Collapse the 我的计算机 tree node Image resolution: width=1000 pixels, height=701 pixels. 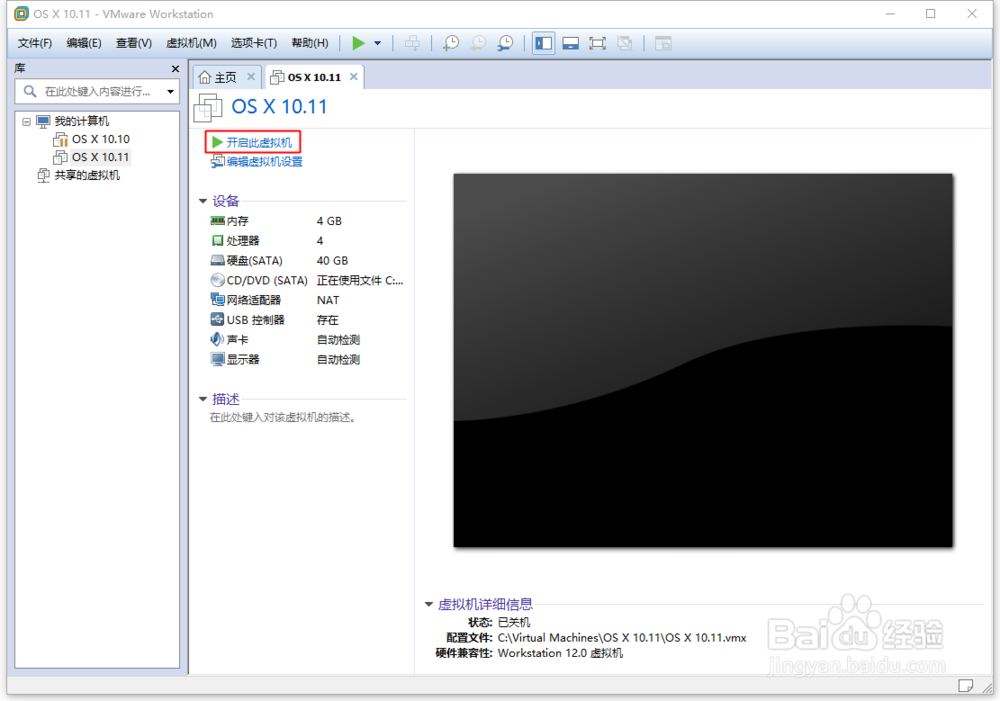coord(26,121)
